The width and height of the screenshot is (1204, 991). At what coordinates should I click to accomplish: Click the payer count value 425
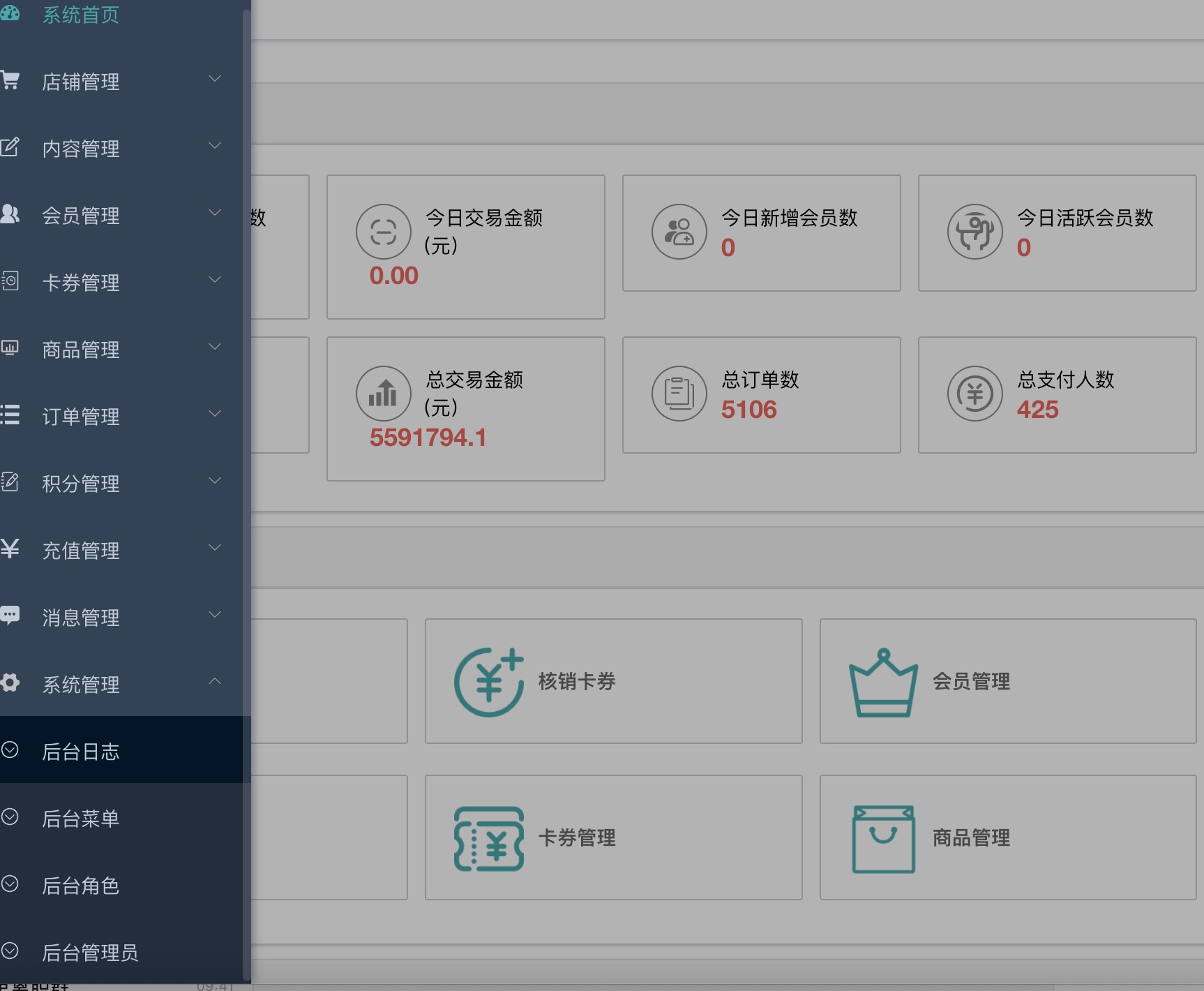(x=1038, y=410)
